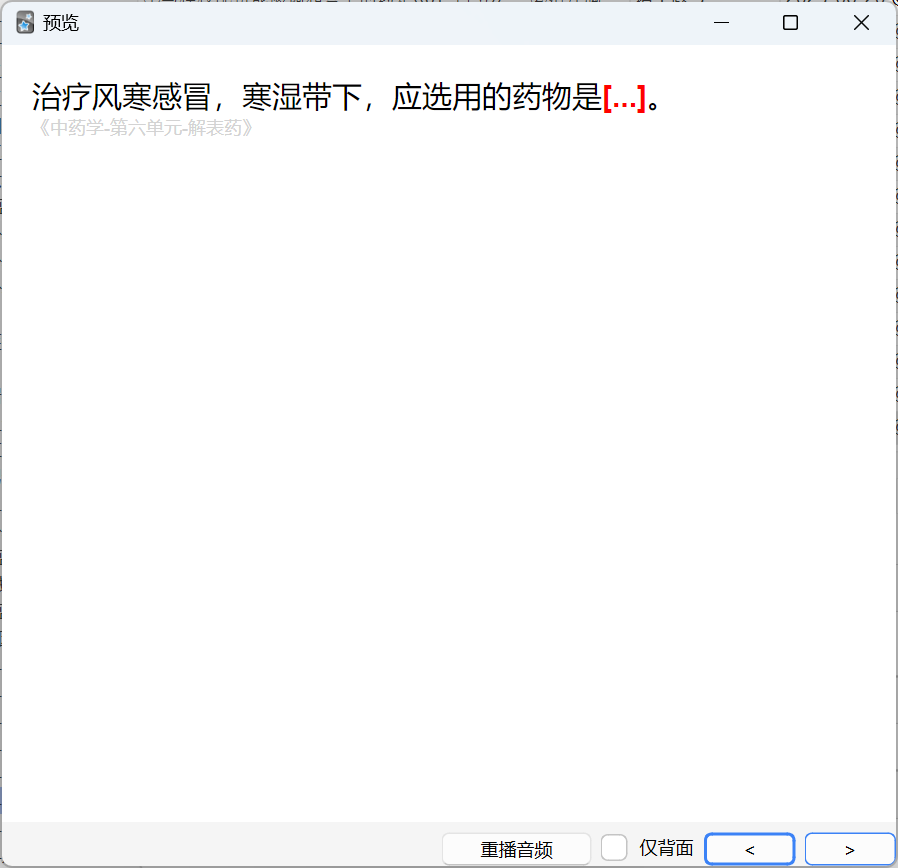
Task: Click the source note 《中药学-第六单元-解表药》
Action: 145,128
